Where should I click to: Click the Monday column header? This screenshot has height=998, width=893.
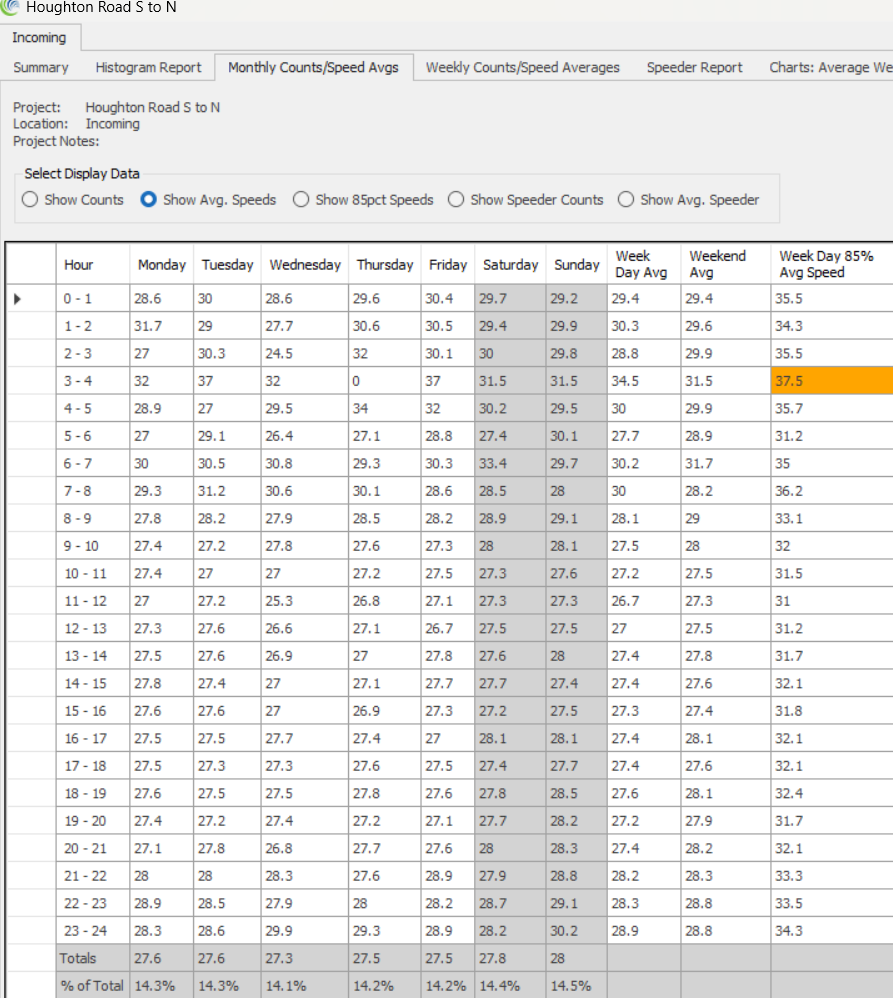161,265
